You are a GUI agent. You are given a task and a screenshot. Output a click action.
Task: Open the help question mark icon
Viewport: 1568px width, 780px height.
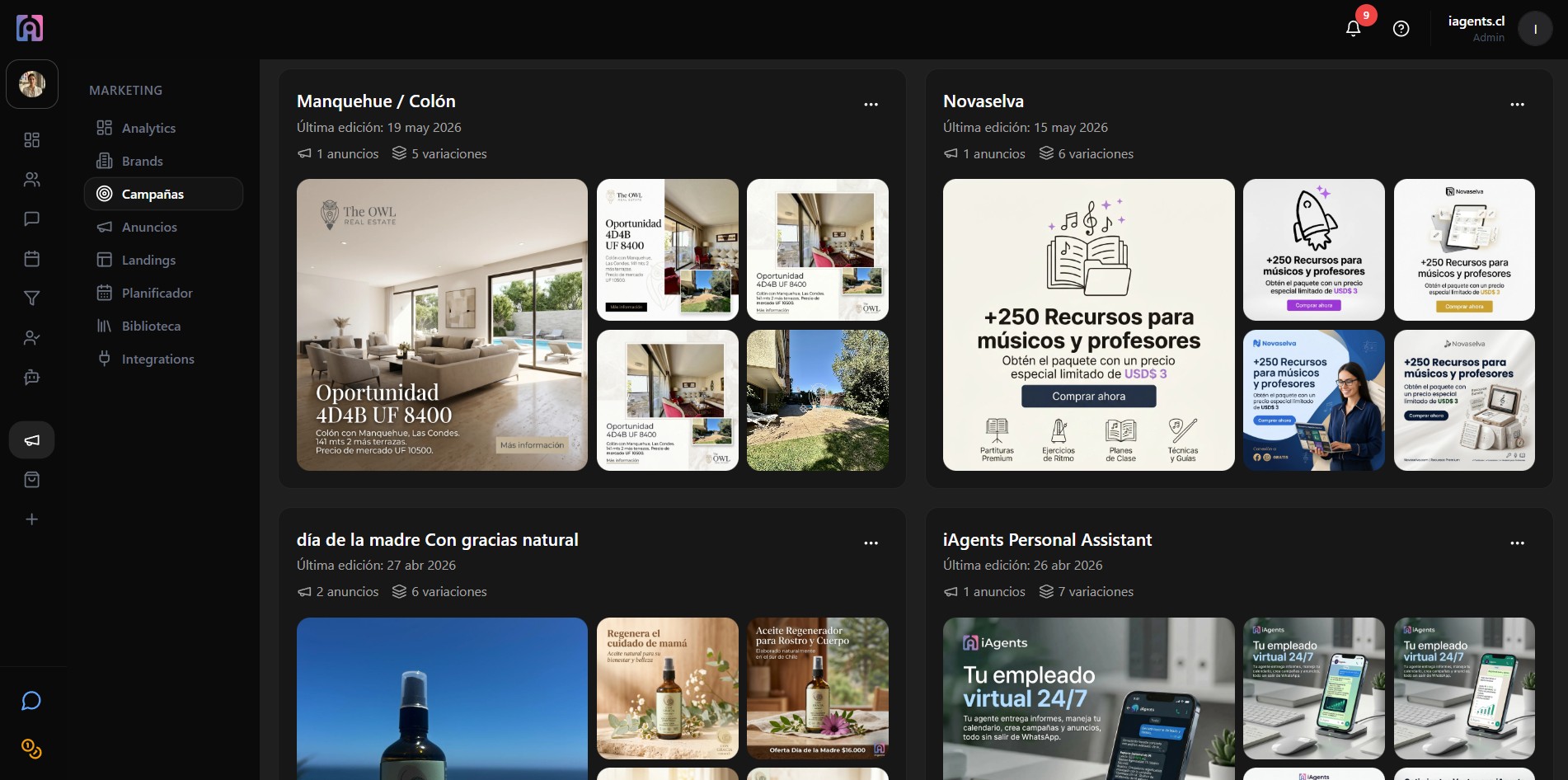[x=1401, y=29]
